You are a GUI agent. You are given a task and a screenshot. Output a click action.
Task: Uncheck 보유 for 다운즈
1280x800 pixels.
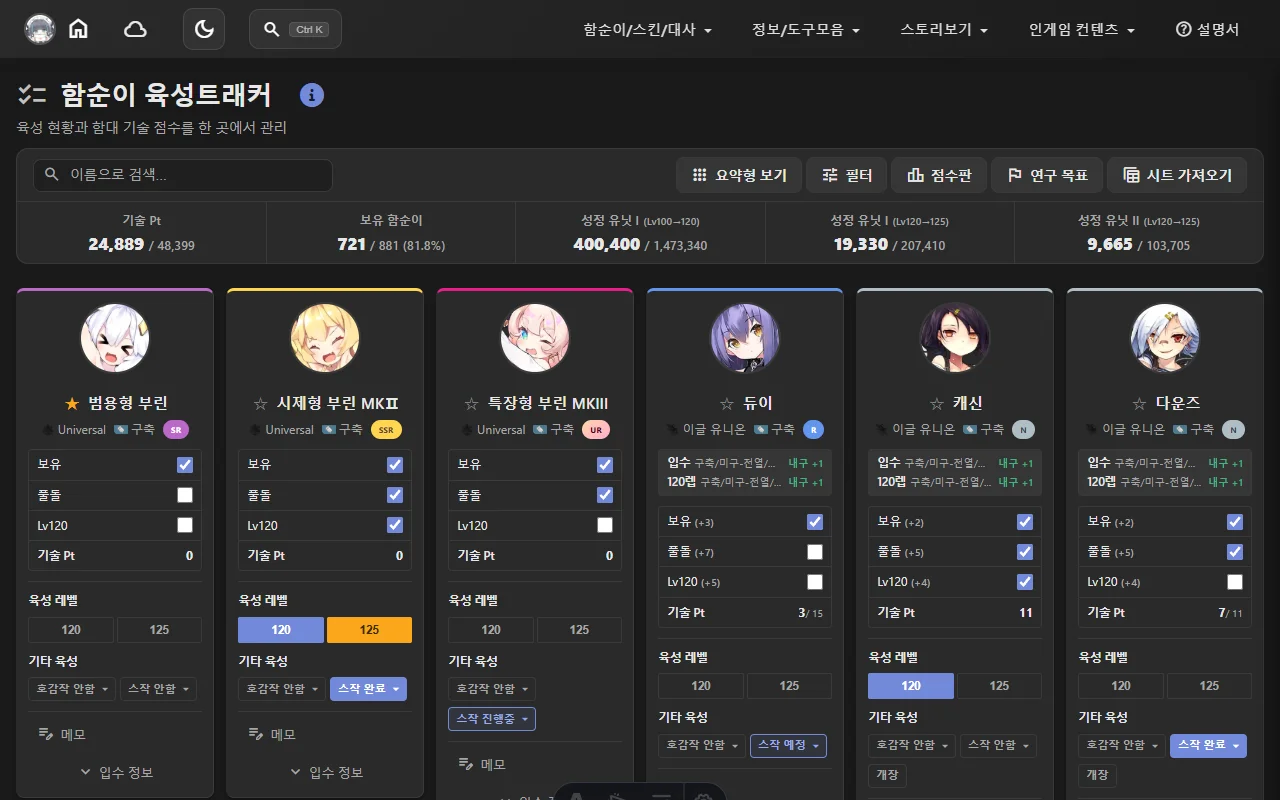pyautogui.click(x=1235, y=522)
